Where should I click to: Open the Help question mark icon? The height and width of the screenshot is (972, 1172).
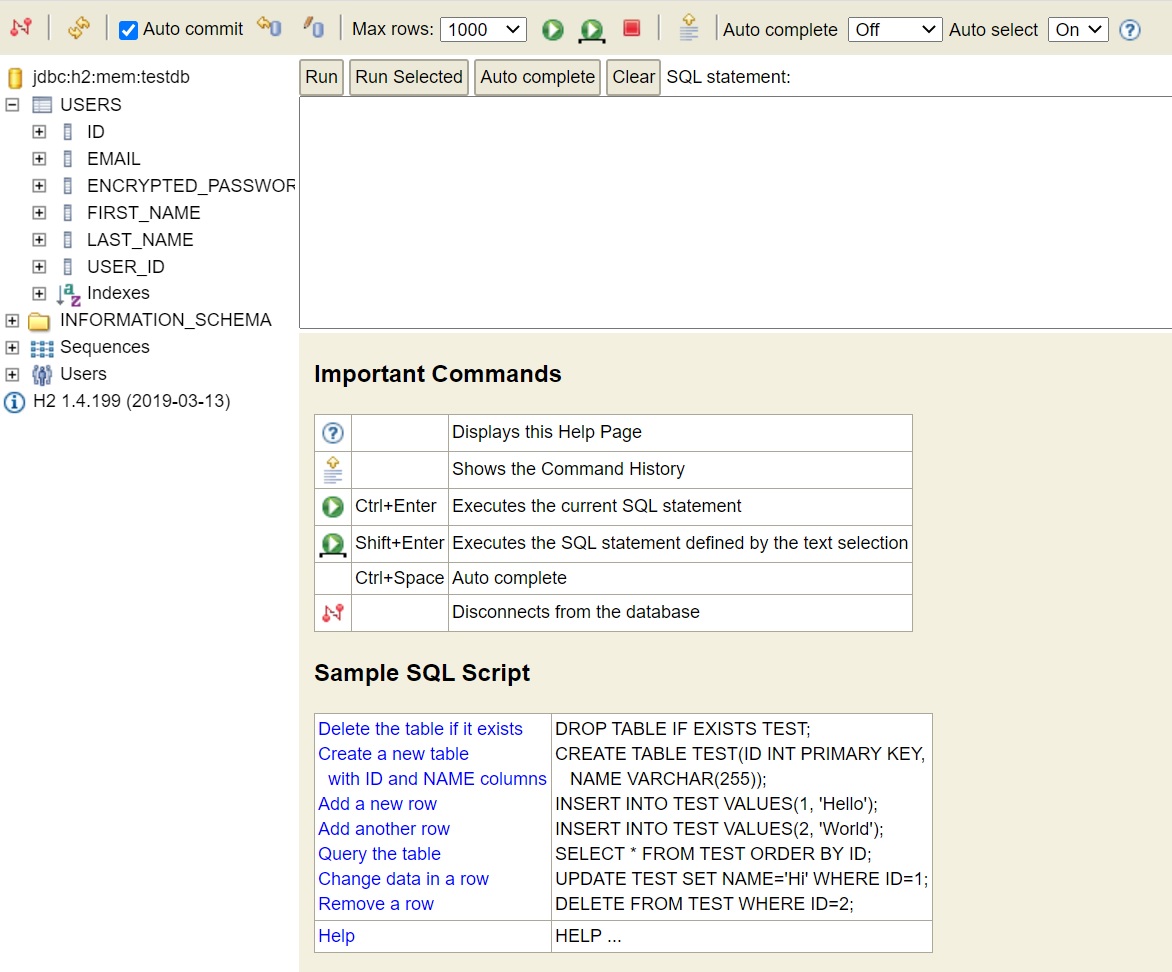(1130, 30)
